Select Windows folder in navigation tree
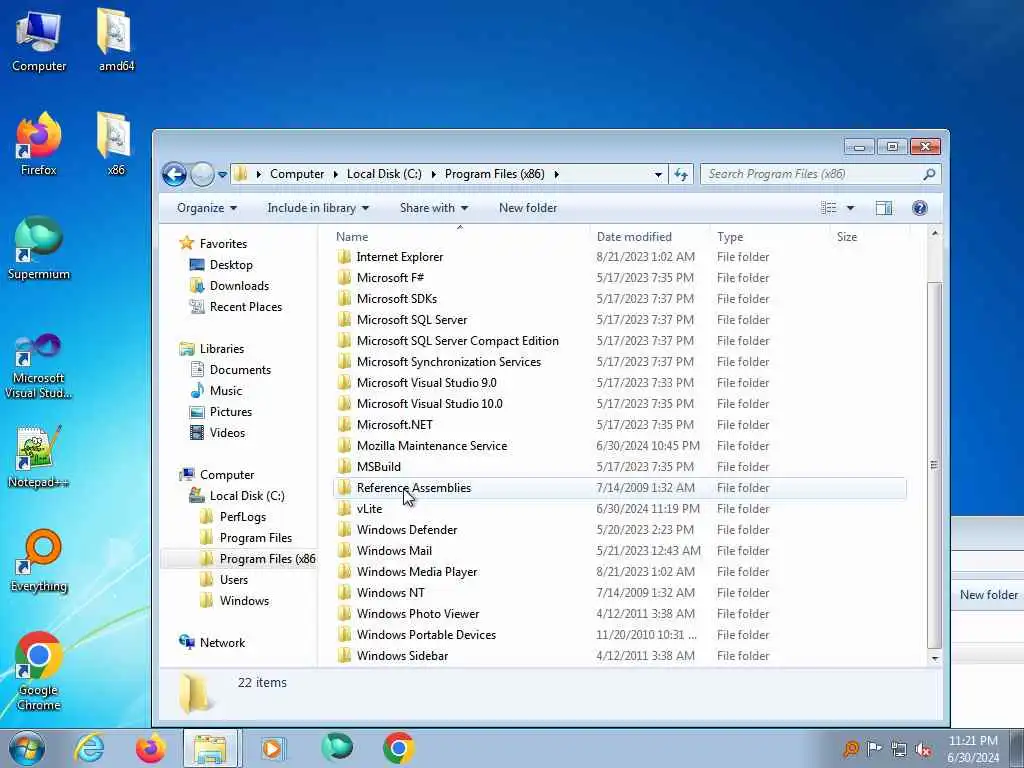The width and height of the screenshot is (1024, 768). (244, 601)
